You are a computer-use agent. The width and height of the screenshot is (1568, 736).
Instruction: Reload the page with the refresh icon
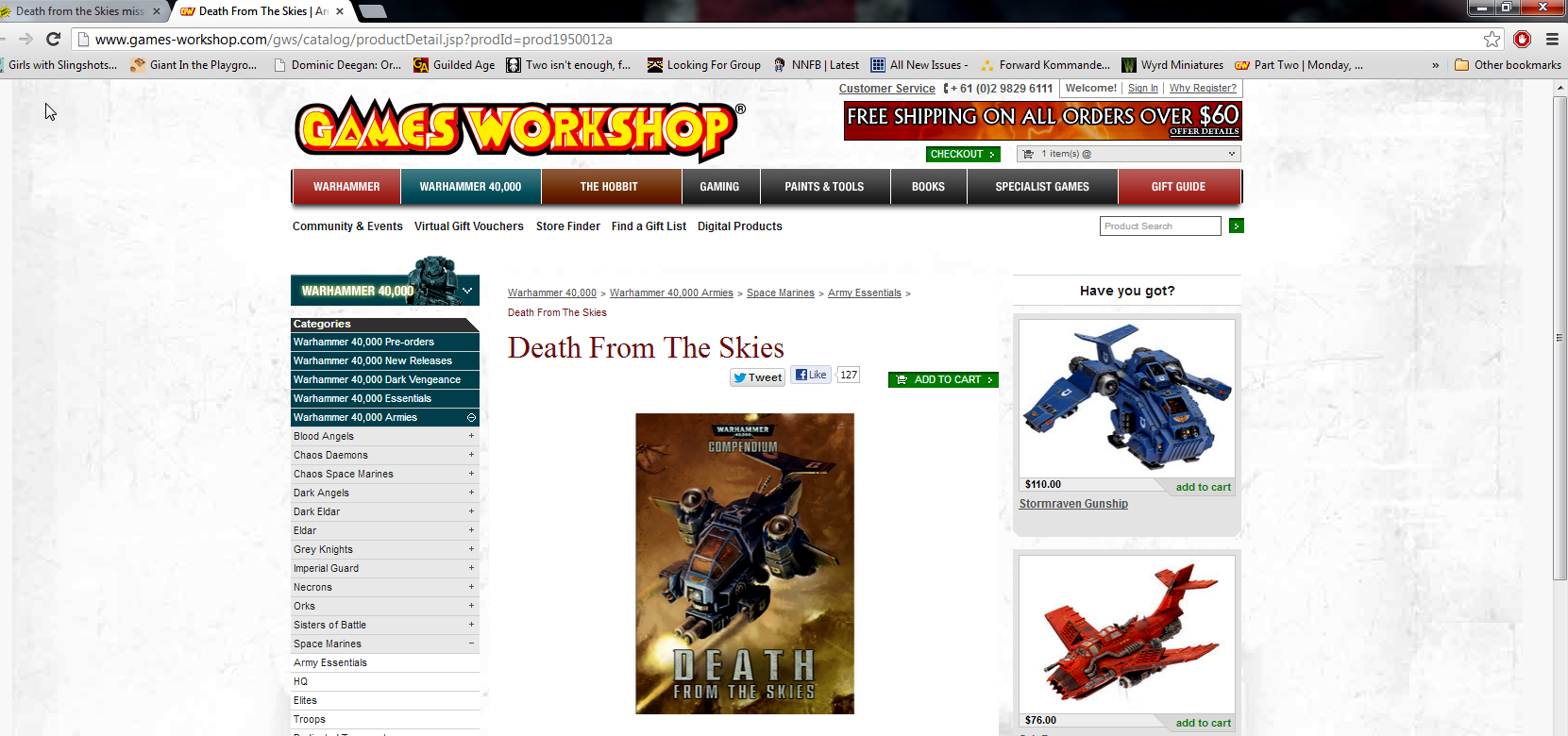point(53,39)
